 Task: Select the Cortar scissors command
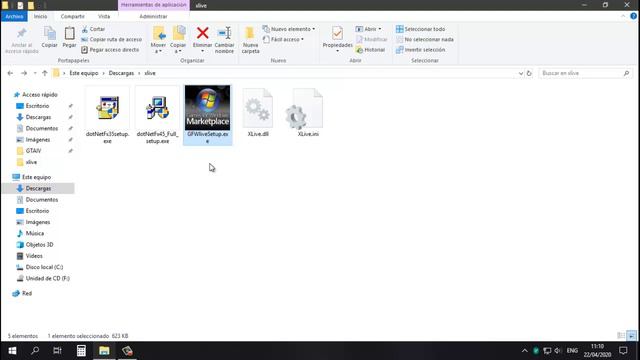coord(93,29)
